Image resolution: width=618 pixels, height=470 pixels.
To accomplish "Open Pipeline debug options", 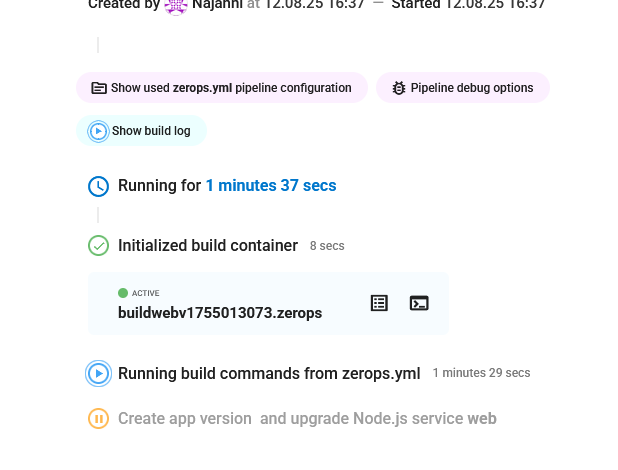I will tap(463, 88).
